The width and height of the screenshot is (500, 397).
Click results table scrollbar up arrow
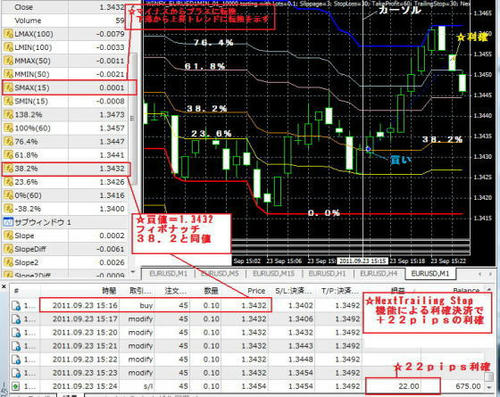pos(489,290)
